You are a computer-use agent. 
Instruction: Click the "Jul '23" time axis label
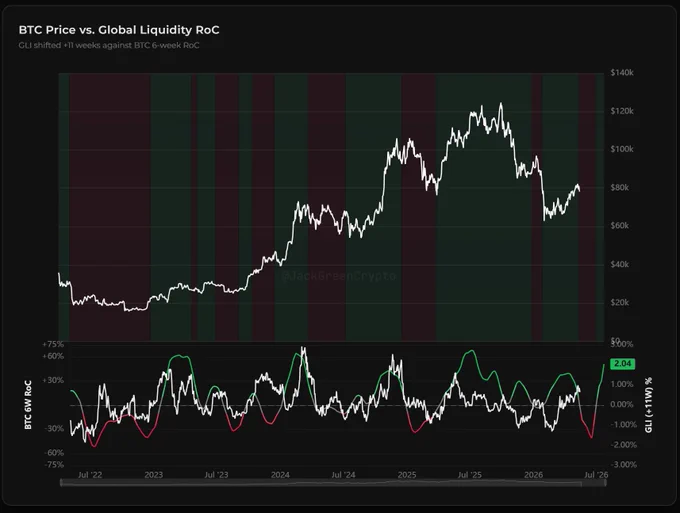[x=216, y=474]
